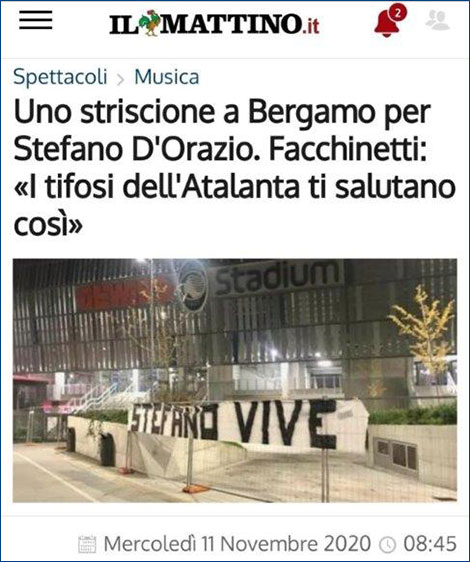Click the 08:45 publication time
470x562 pixels.
430,544
